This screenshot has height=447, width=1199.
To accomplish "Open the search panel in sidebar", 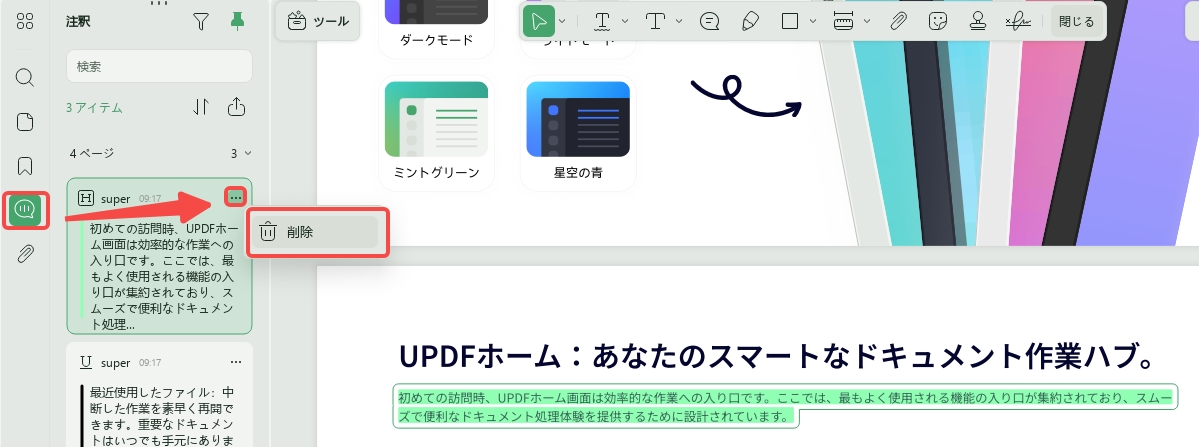I will 25,77.
